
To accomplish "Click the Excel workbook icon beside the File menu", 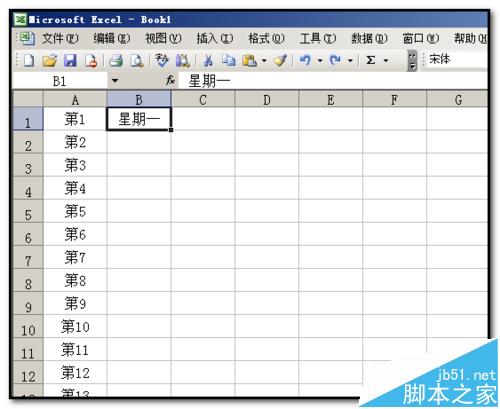I will (26, 39).
